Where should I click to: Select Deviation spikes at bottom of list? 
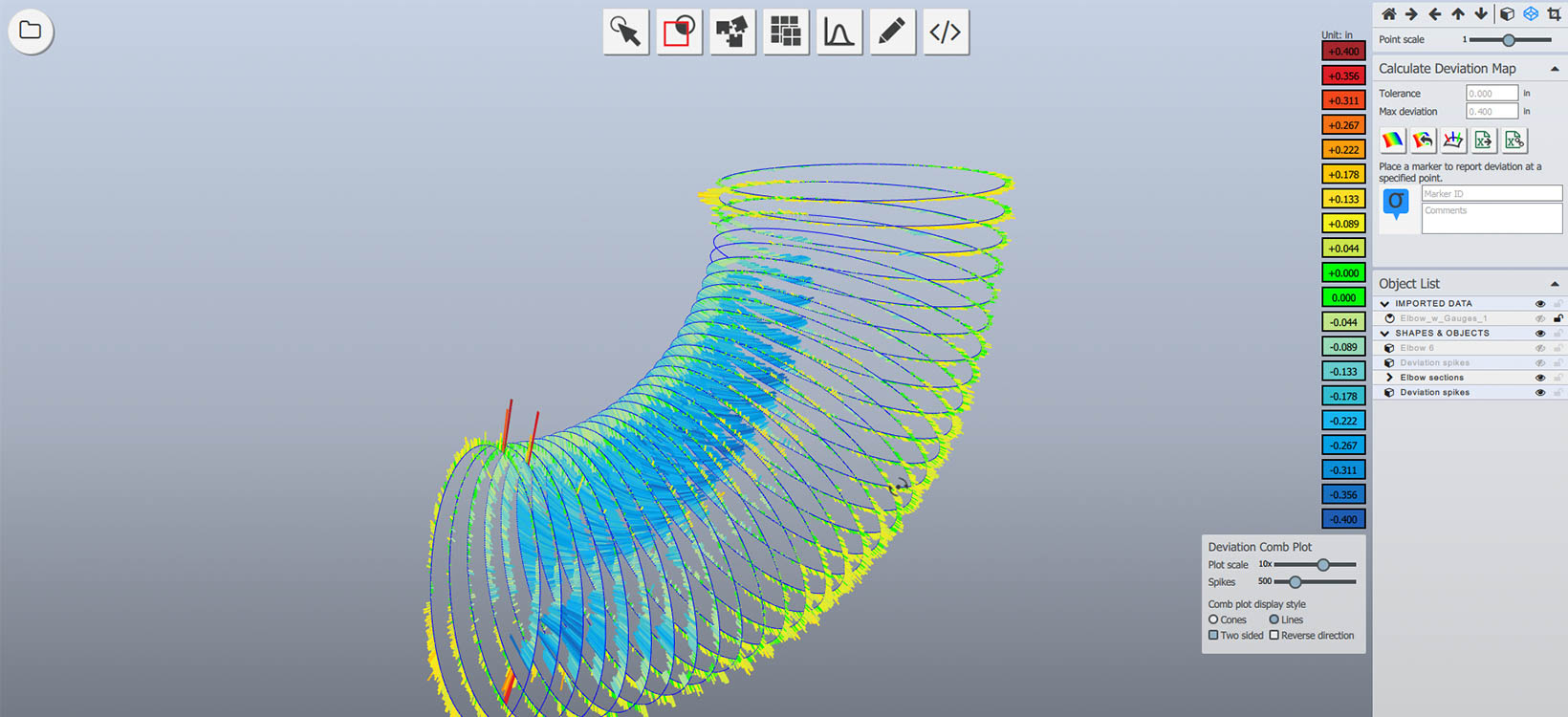point(1434,392)
